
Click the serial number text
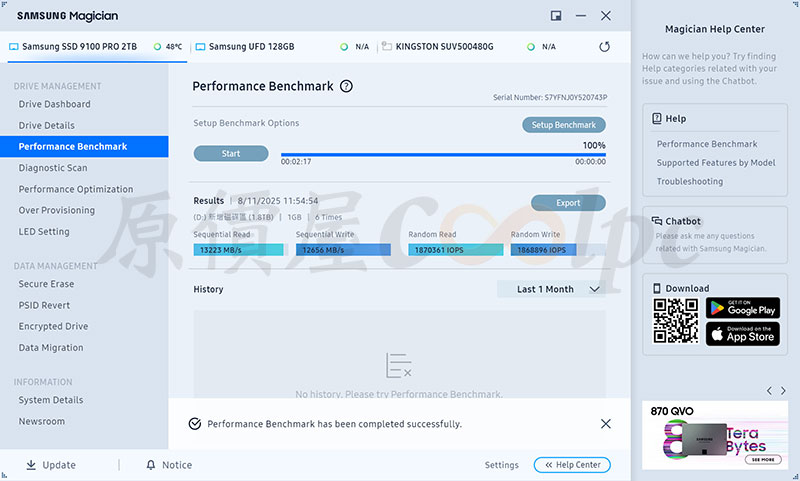tap(550, 97)
